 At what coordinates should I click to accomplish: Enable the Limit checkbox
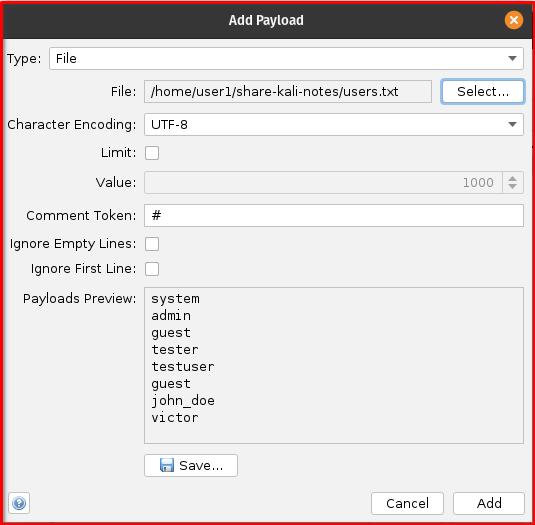coord(152,153)
